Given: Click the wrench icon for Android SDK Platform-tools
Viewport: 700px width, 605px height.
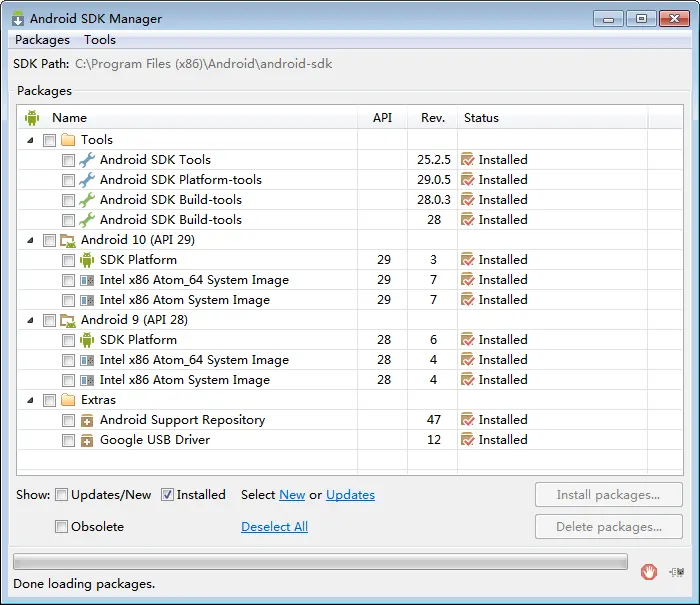Looking at the screenshot, I should coord(87,180).
